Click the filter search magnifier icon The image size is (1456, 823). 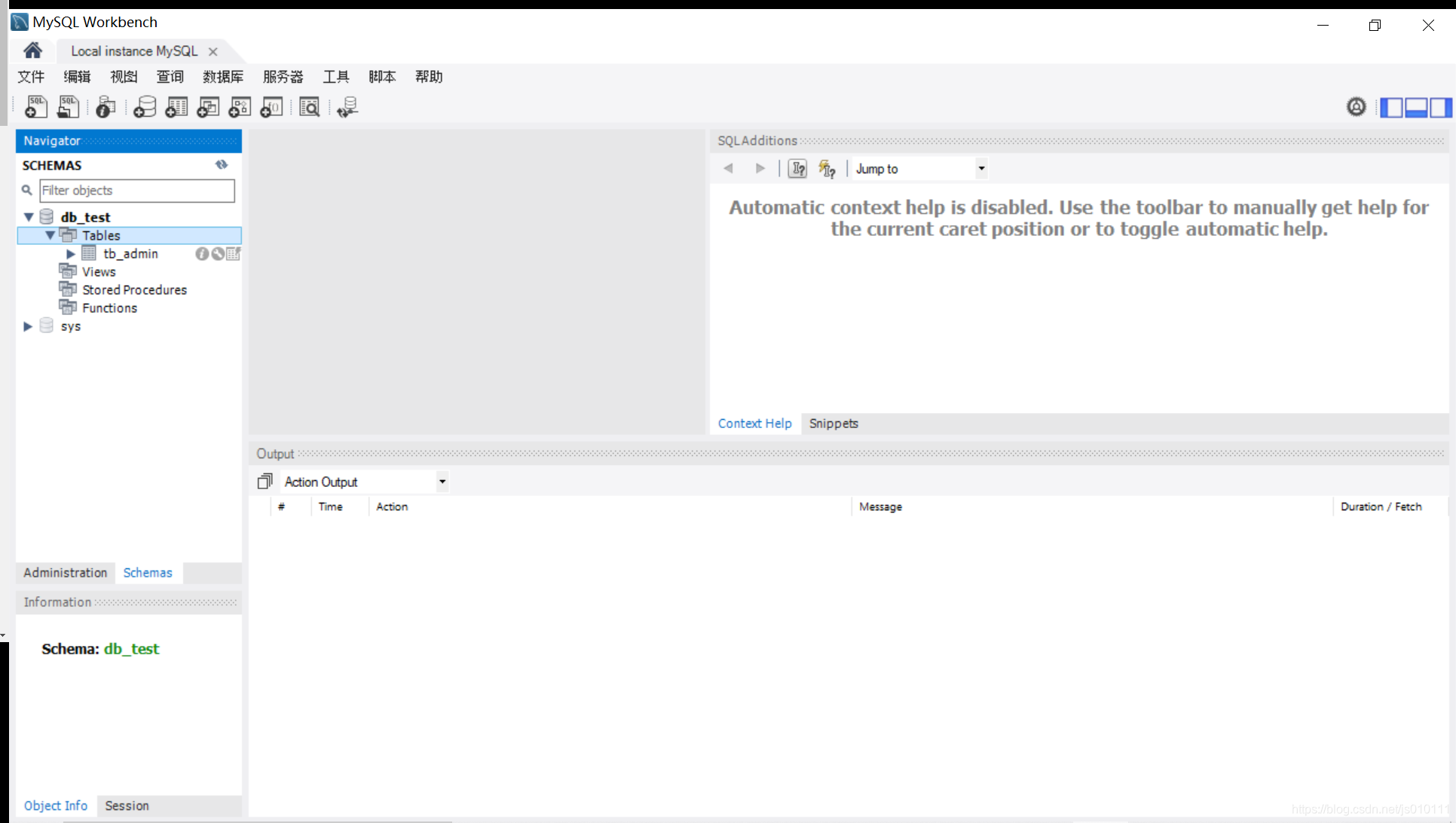click(x=27, y=190)
